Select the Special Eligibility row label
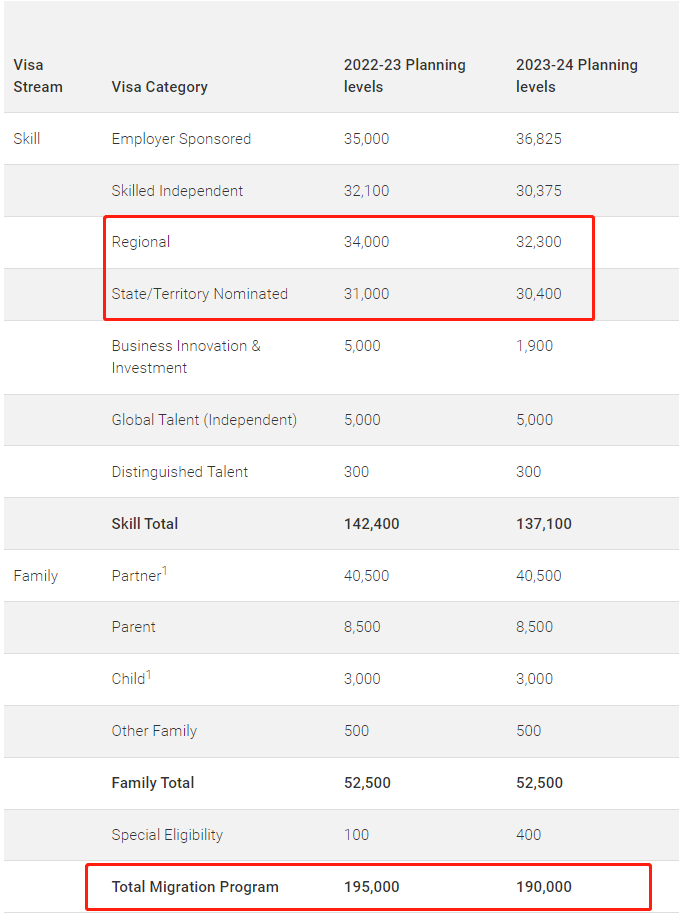The width and height of the screenshot is (681, 913). 167,834
